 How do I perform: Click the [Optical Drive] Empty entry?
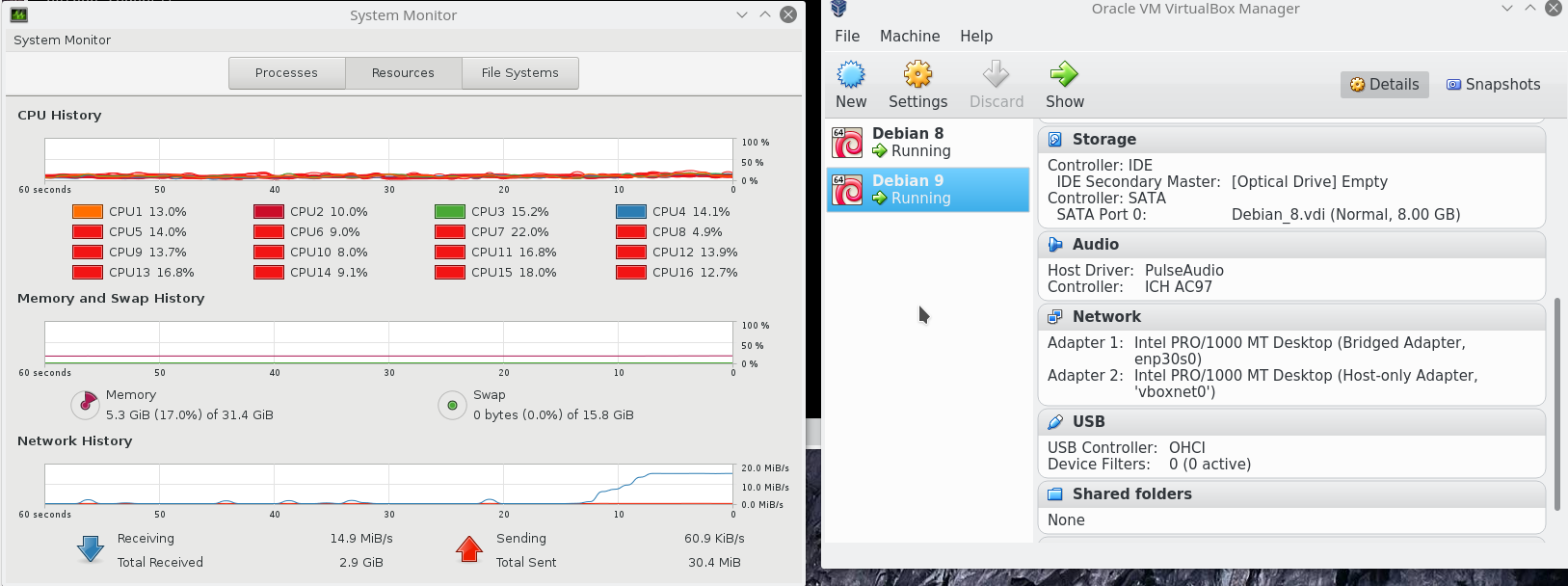click(1310, 182)
